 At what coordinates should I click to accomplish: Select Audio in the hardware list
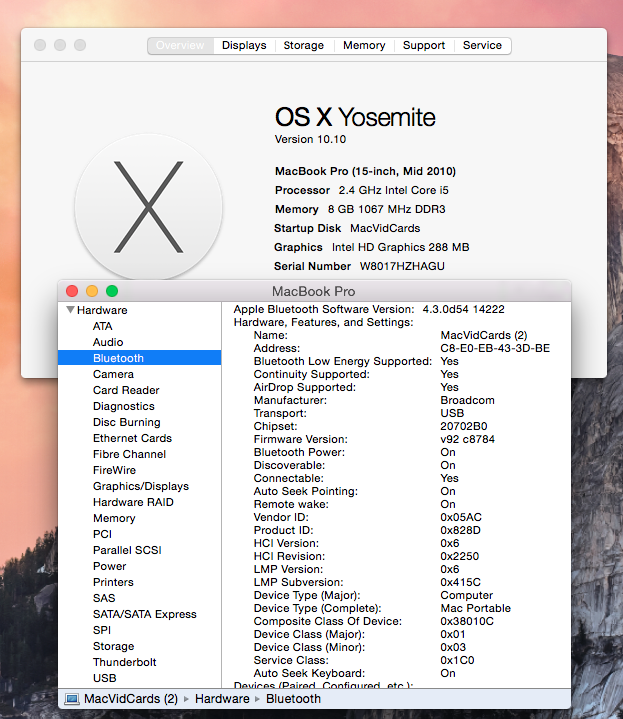pyautogui.click(x=108, y=342)
